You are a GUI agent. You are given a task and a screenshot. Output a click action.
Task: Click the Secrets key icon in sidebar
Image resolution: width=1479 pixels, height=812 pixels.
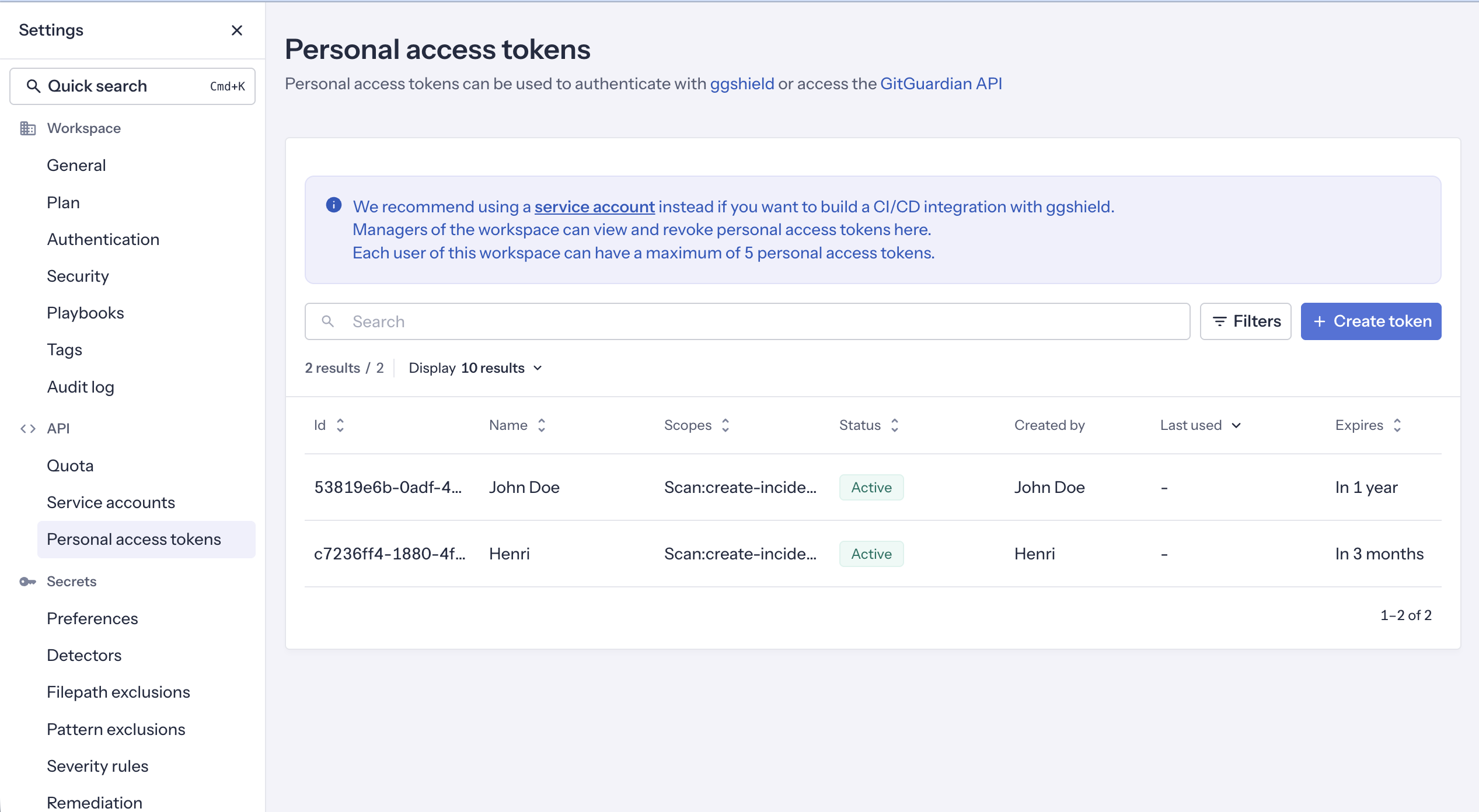(27, 581)
